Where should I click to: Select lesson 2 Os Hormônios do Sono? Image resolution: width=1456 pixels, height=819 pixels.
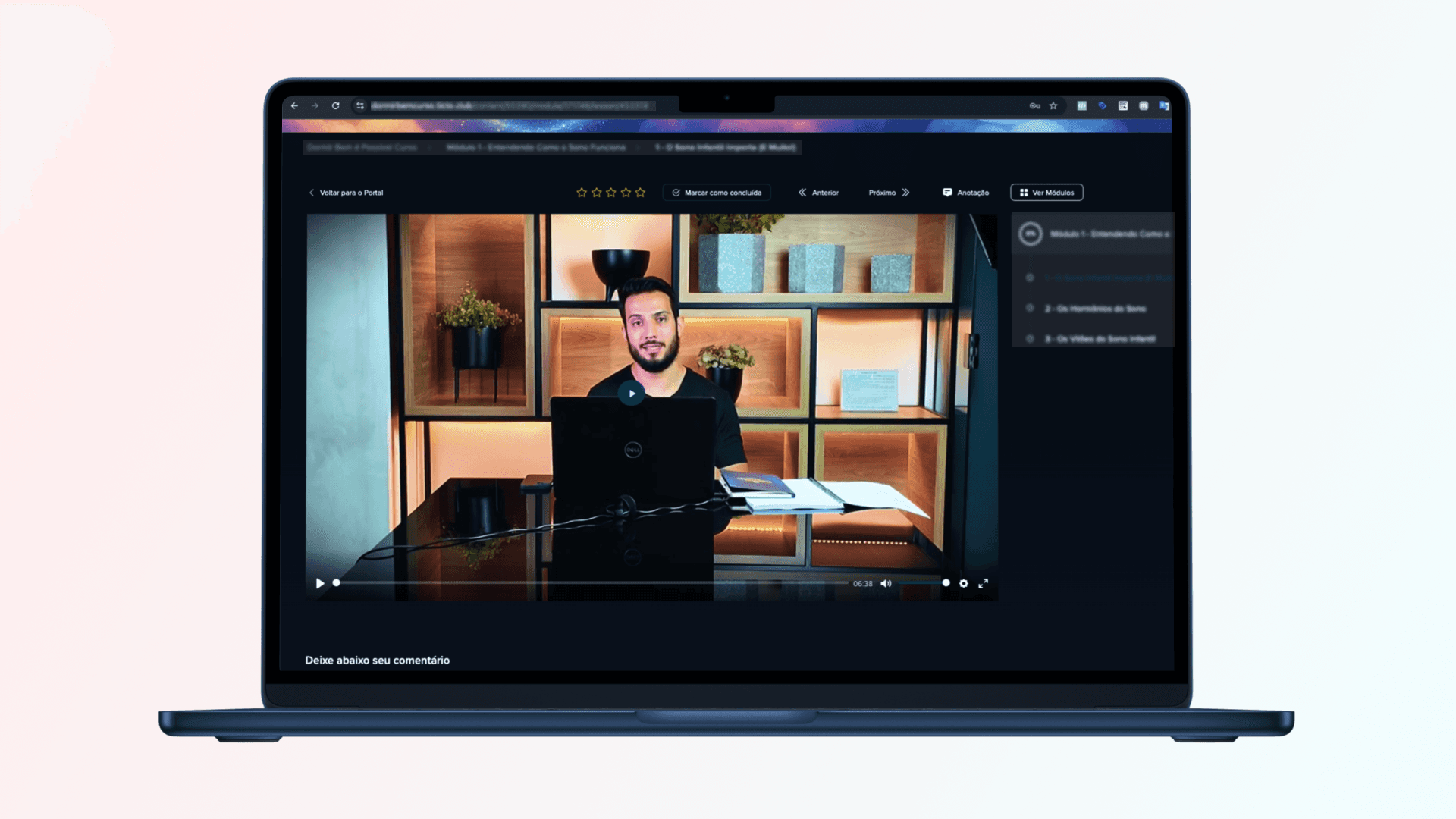[1094, 309]
